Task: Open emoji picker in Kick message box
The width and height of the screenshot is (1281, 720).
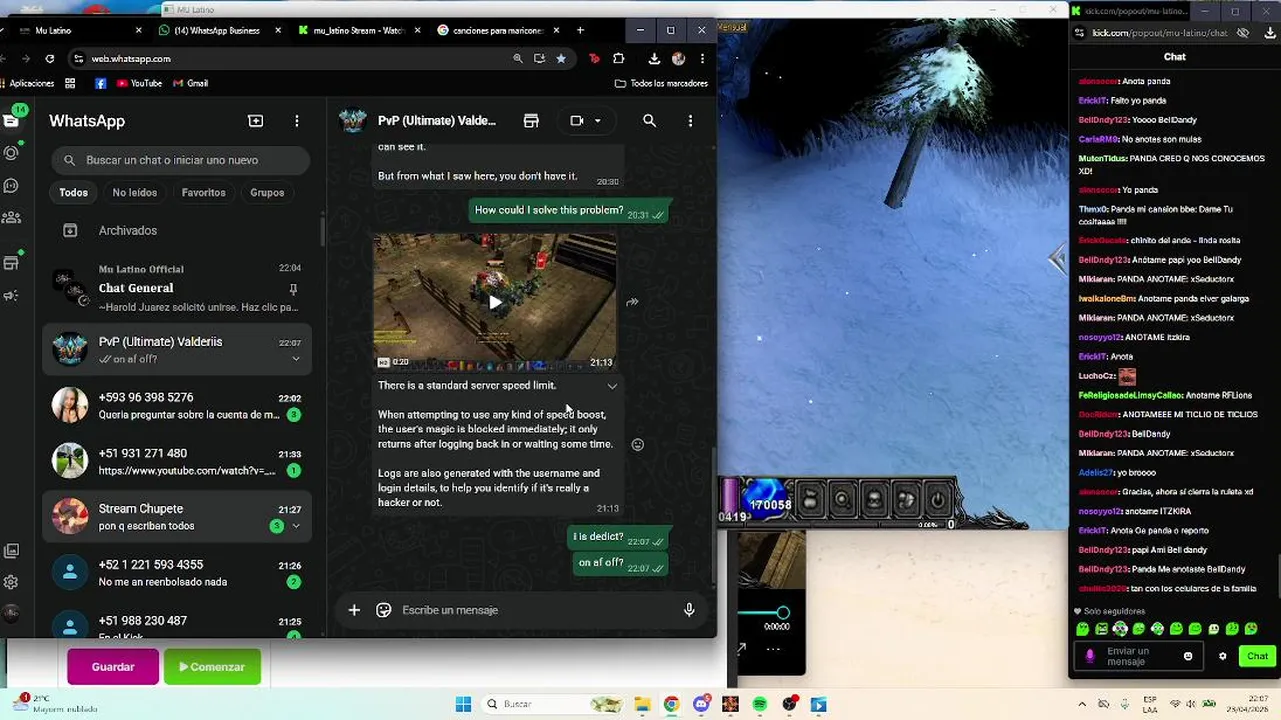Action: [x=1188, y=656]
